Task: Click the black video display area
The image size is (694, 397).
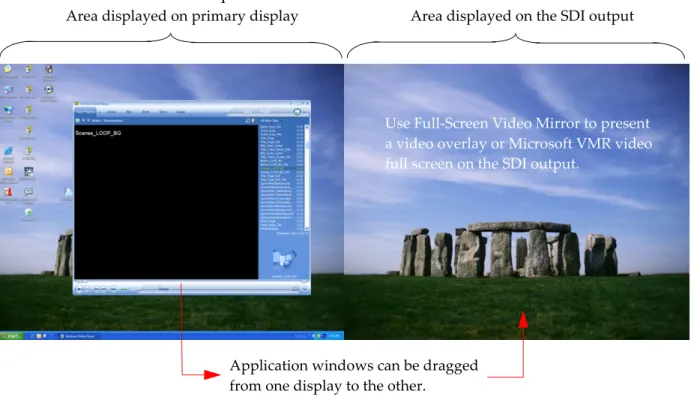Action: [x=166, y=202]
